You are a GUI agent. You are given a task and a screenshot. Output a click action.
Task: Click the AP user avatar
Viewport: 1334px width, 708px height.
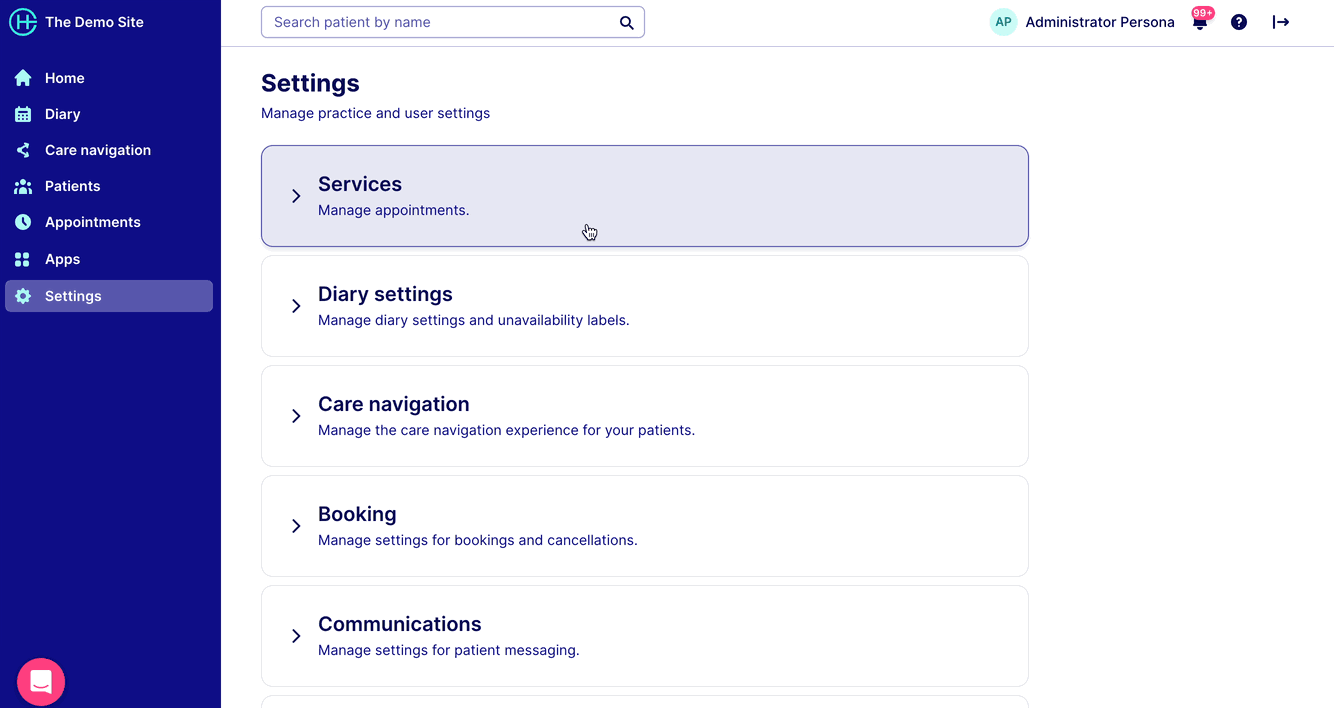(1003, 22)
